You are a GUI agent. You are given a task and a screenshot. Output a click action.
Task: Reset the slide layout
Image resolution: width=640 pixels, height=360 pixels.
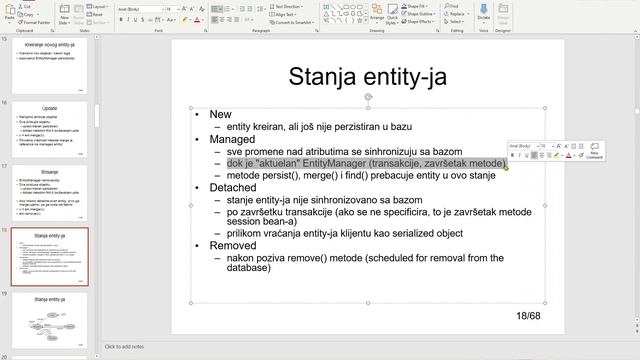(95, 14)
